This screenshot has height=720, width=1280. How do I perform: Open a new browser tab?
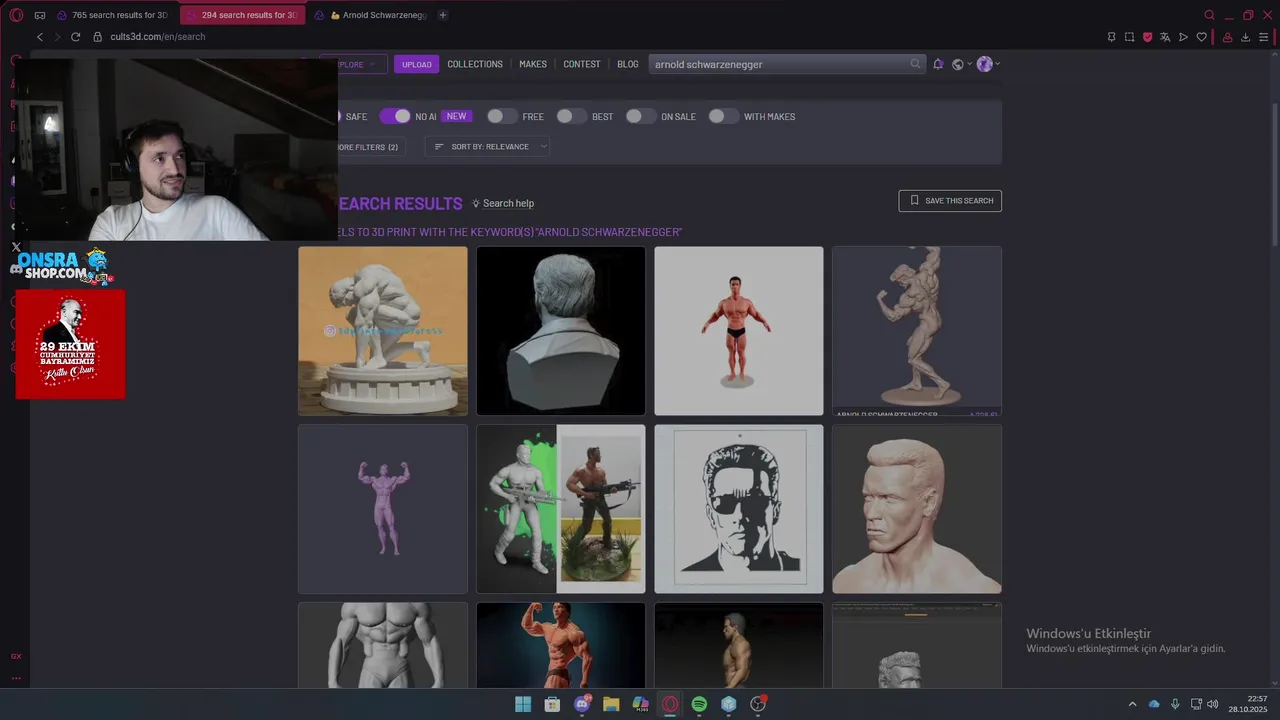point(443,15)
